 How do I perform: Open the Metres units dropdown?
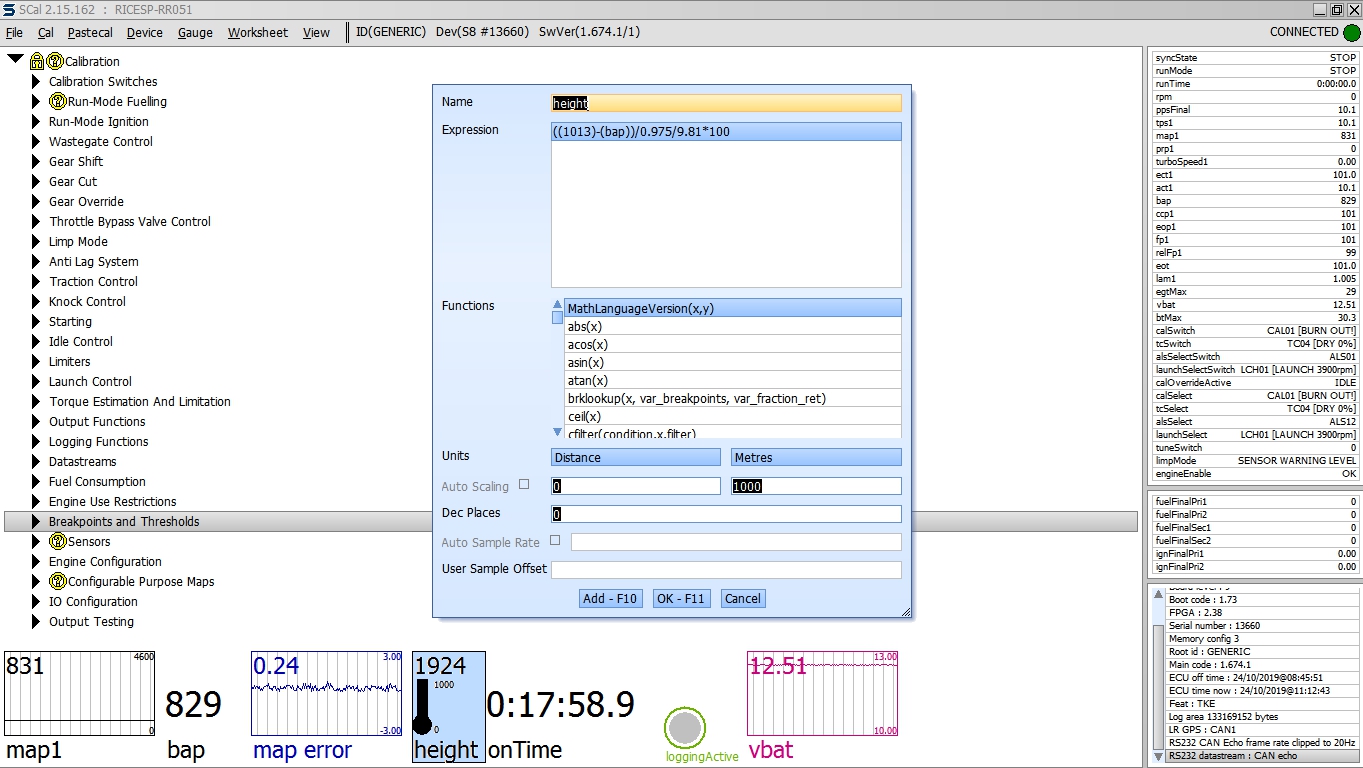point(816,457)
